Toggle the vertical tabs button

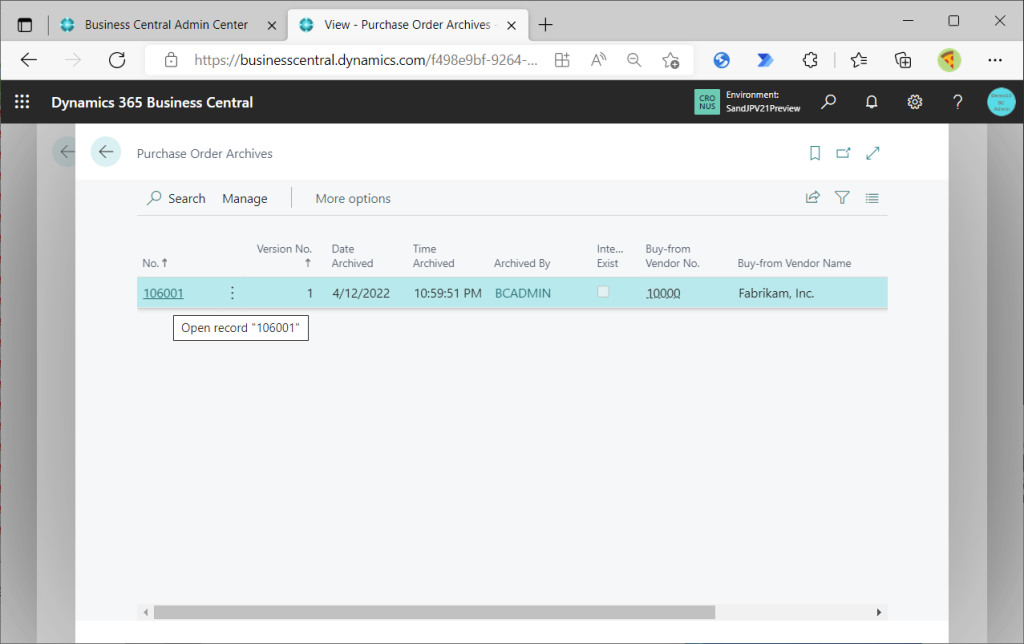click(25, 25)
